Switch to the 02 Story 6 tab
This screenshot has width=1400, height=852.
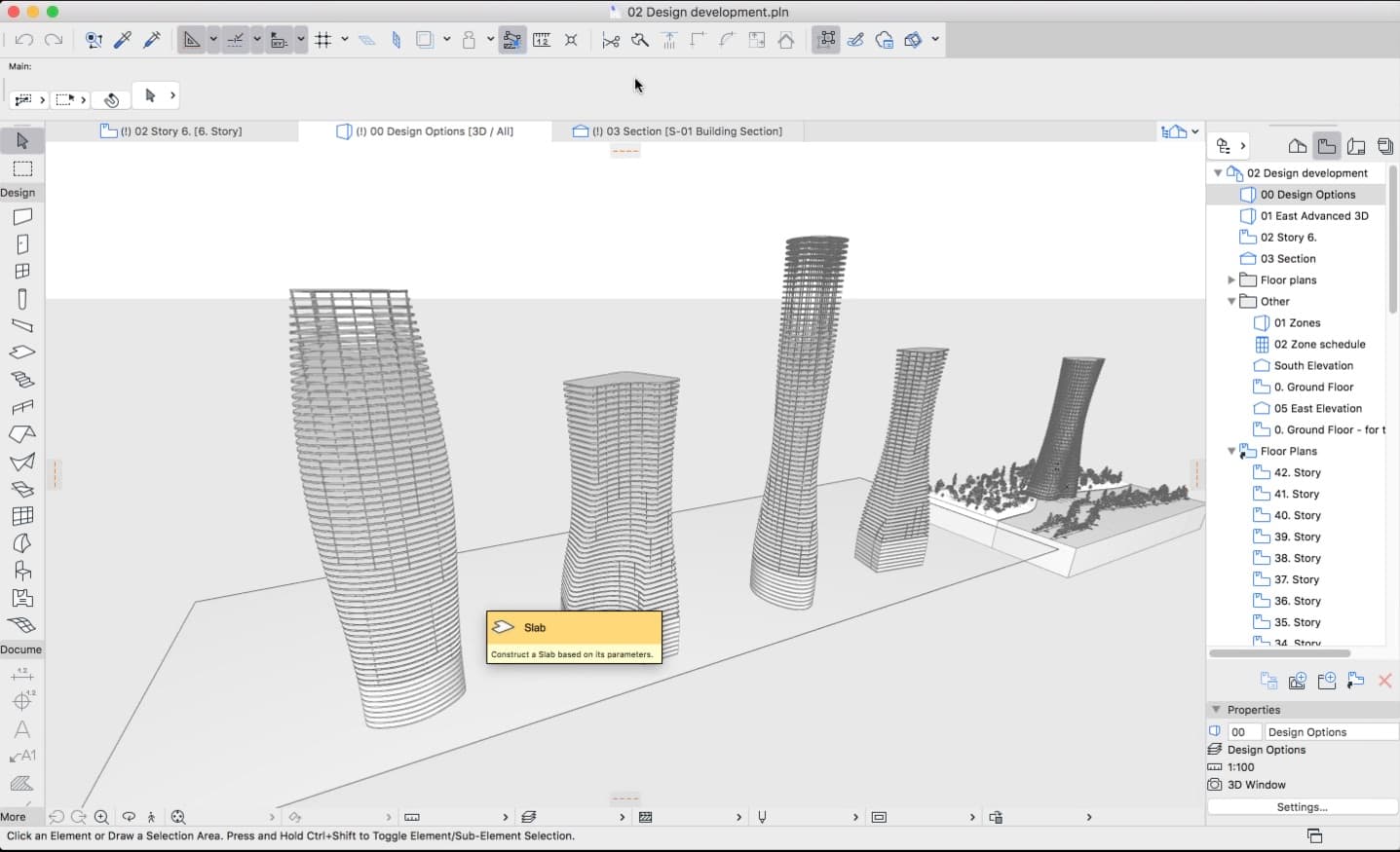tap(171, 131)
